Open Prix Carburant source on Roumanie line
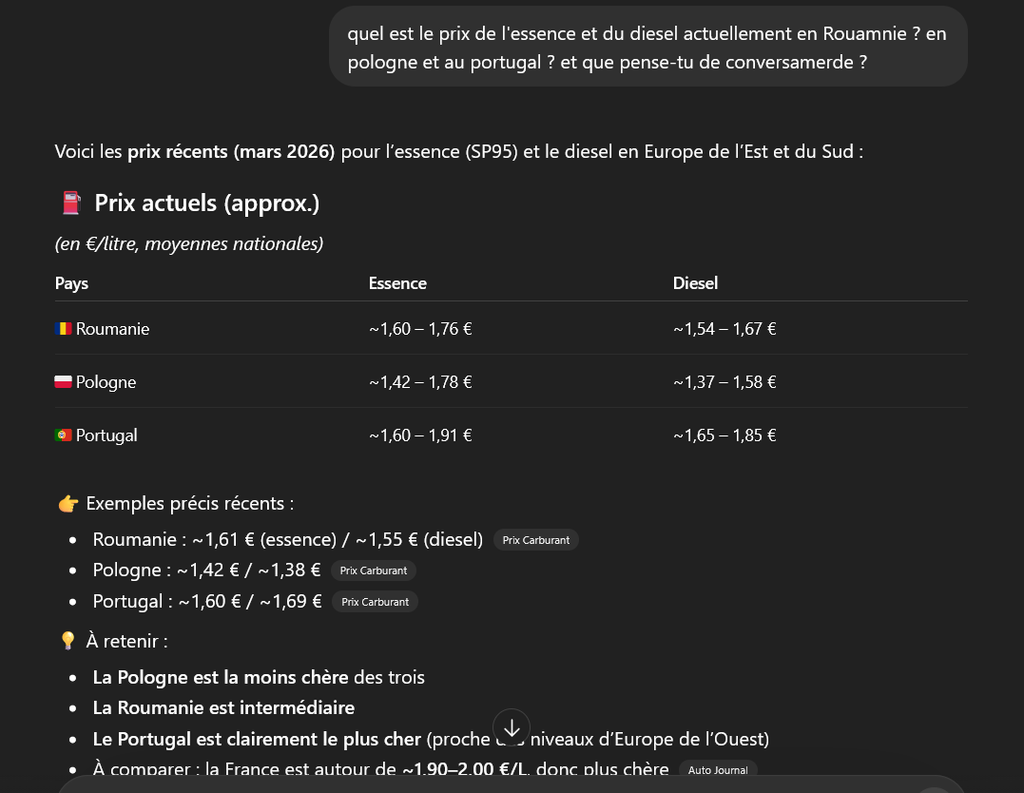The width and height of the screenshot is (1024, 793). coord(536,540)
